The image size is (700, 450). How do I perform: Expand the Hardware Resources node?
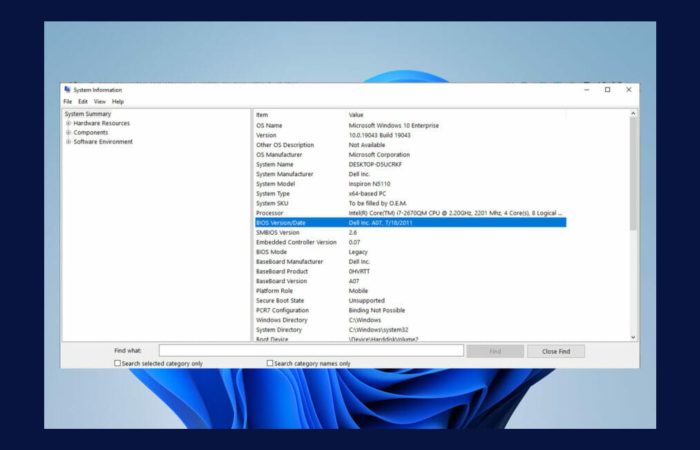(x=68, y=123)
